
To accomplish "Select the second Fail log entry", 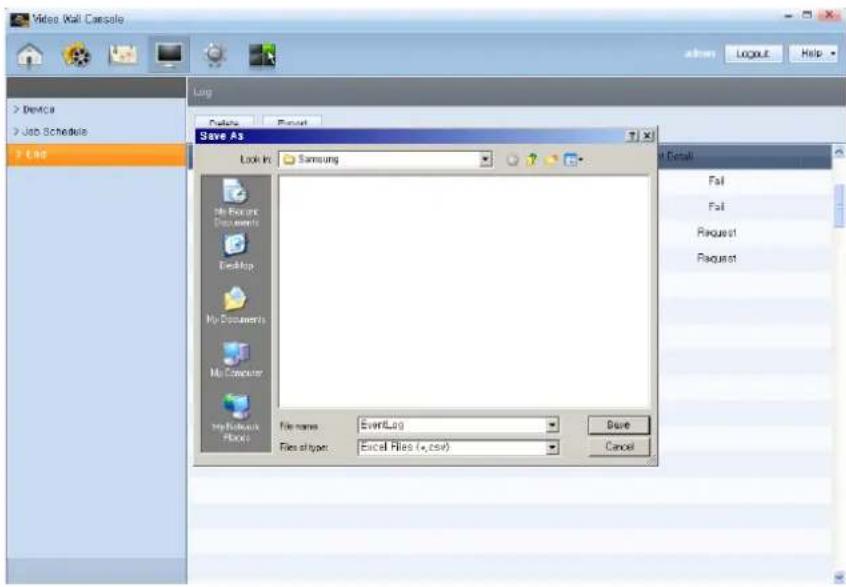I will (x=716, y=207).
